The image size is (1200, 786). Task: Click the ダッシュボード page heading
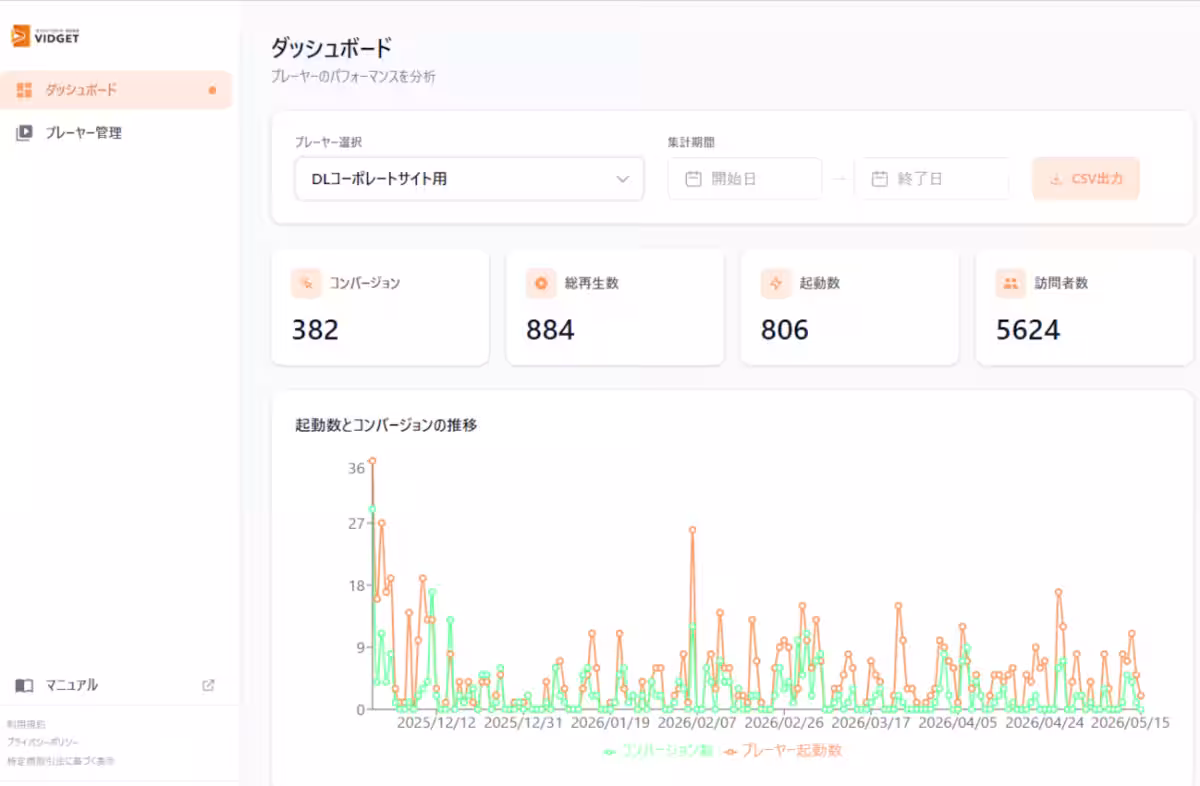[x=331, y=47]
